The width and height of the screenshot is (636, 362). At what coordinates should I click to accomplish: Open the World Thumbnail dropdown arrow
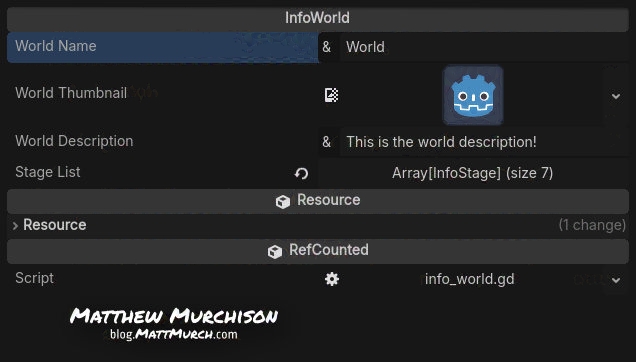[x=616, y=96]
